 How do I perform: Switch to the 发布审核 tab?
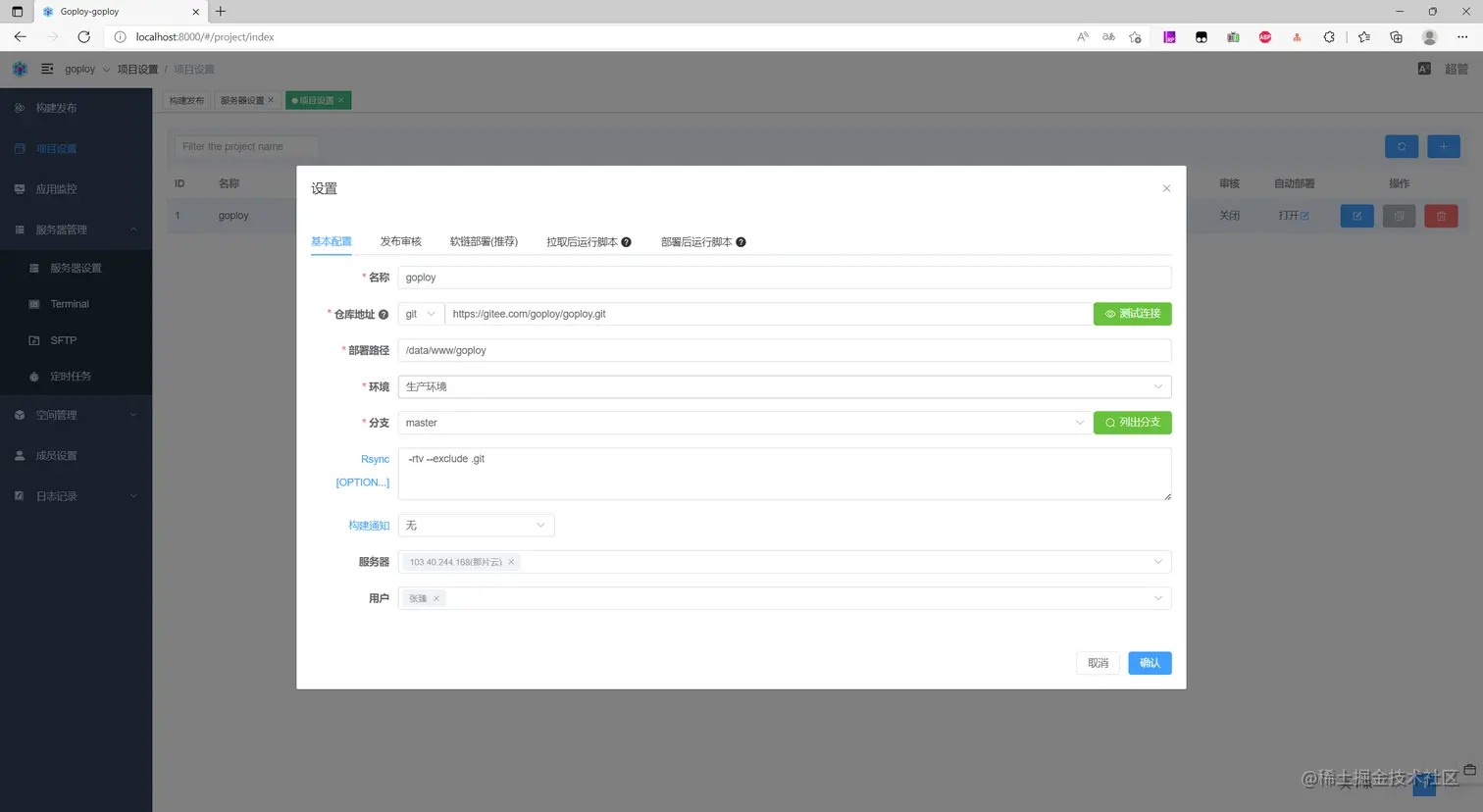coord(400,241)
